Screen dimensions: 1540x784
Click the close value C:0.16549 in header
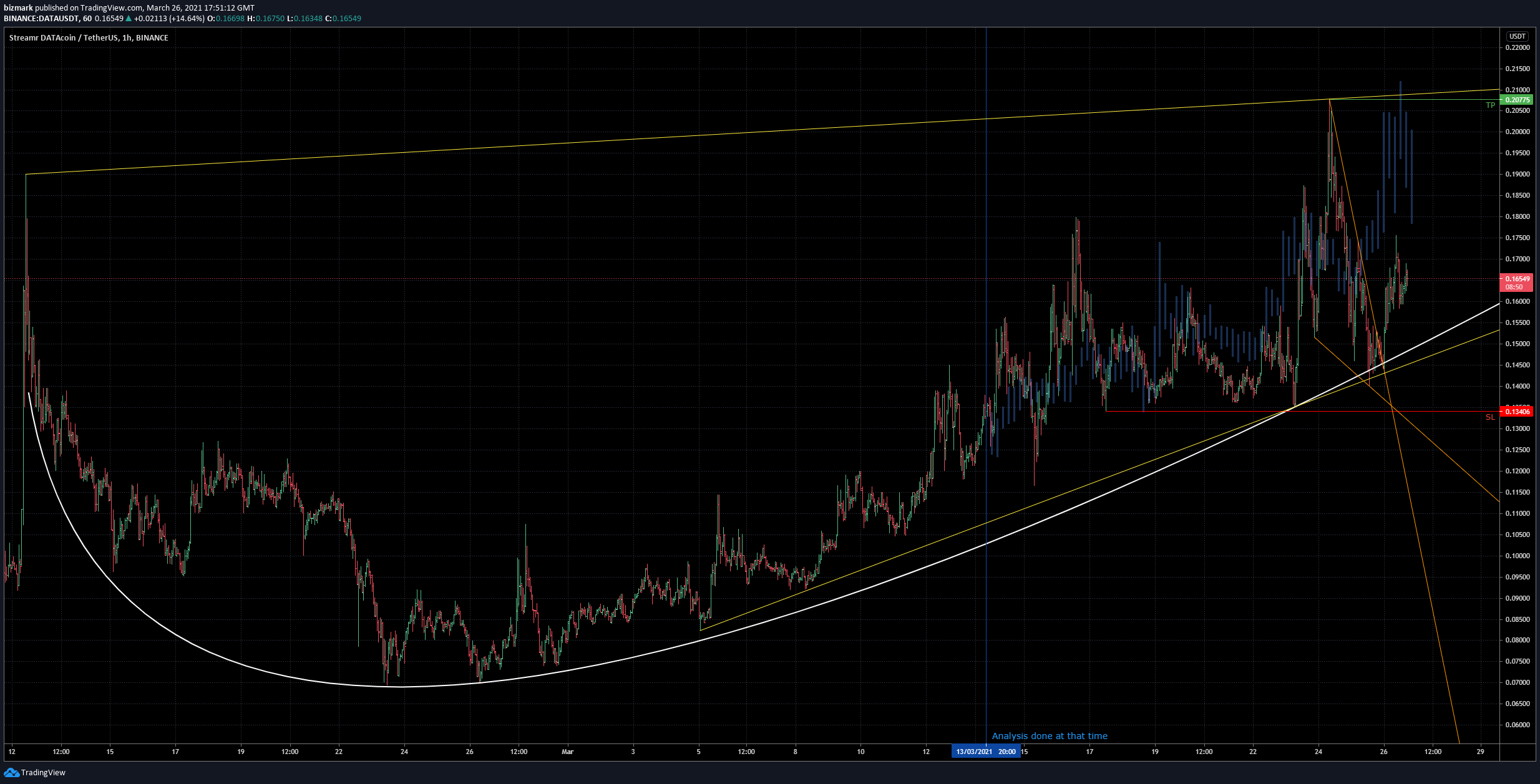(343, 19)
